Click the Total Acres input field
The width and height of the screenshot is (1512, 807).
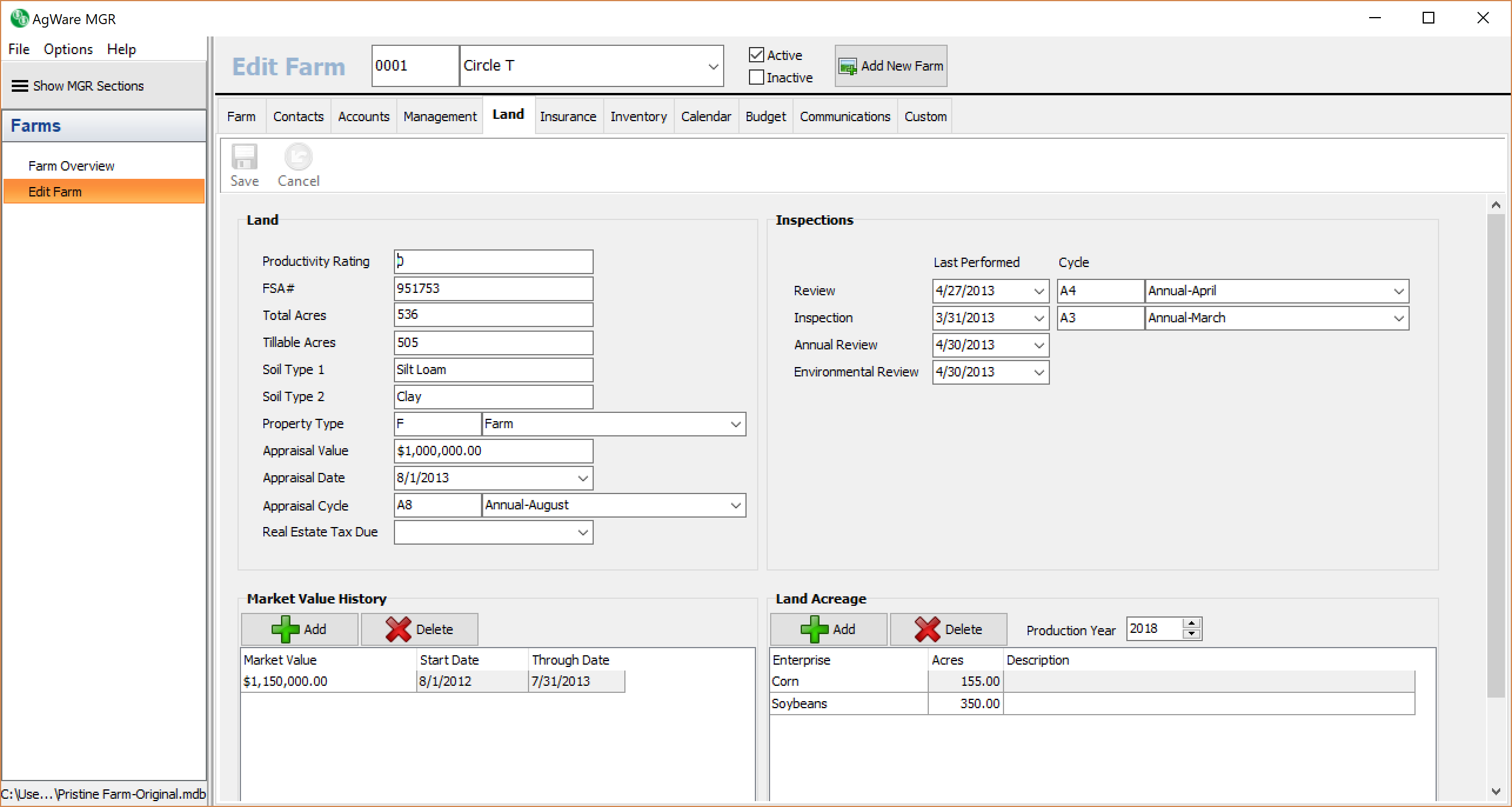point(493,315)
